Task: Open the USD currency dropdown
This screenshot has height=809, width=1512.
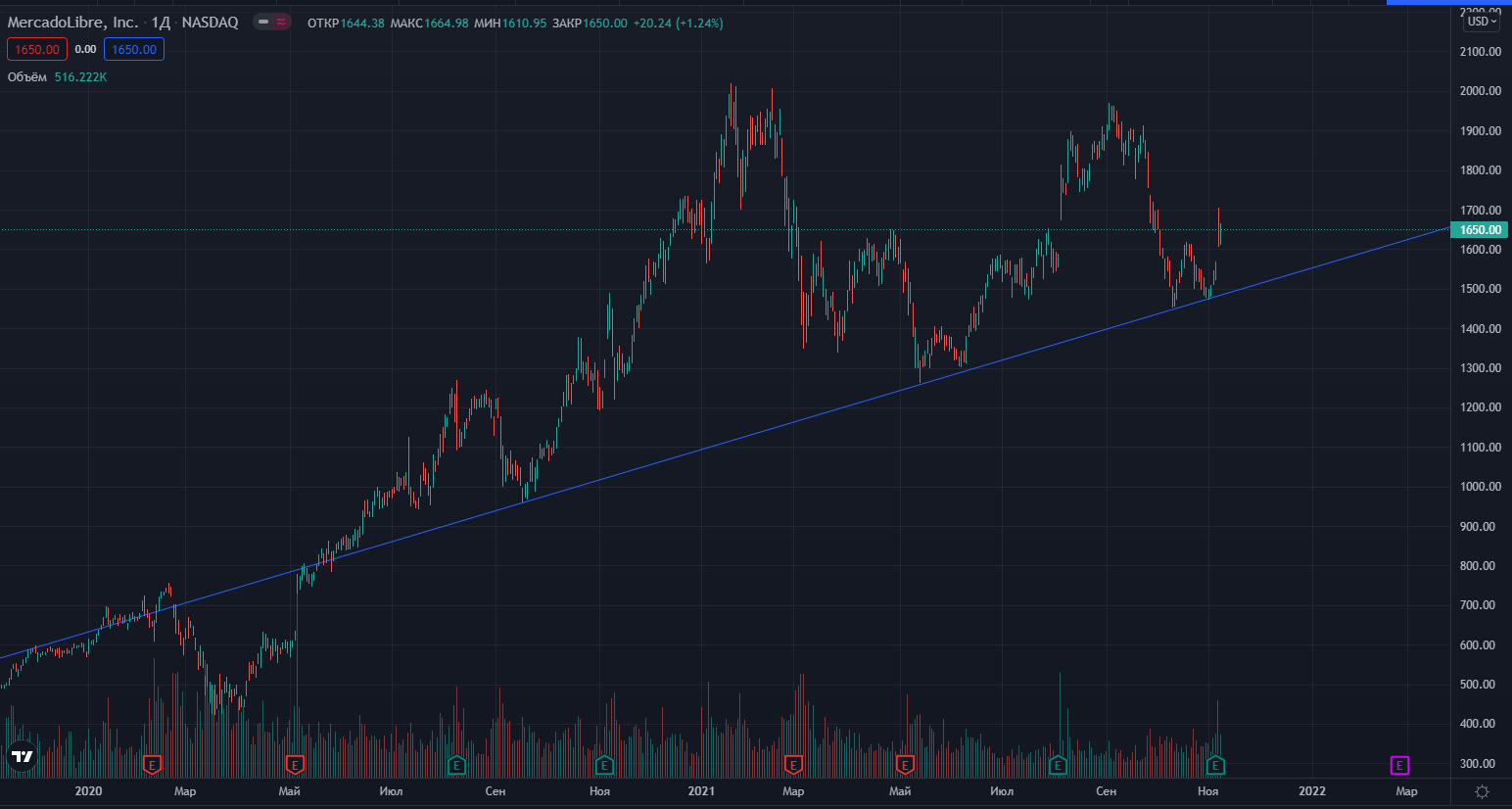Action: tap(1481, 22)
